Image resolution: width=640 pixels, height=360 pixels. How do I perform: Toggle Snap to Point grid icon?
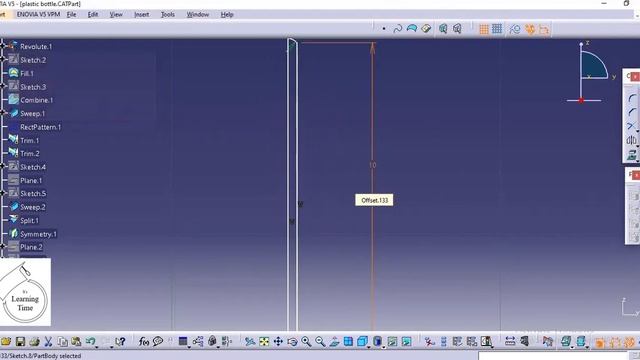[497, 29]
